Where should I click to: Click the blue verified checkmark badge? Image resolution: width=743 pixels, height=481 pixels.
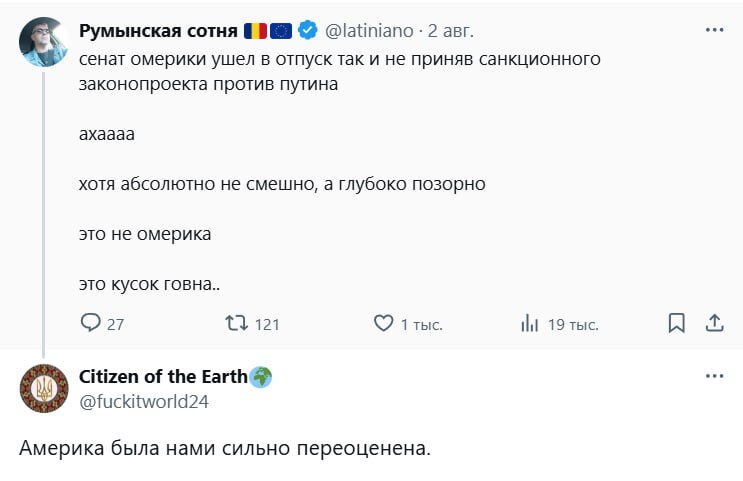click(x=309, y=30)
